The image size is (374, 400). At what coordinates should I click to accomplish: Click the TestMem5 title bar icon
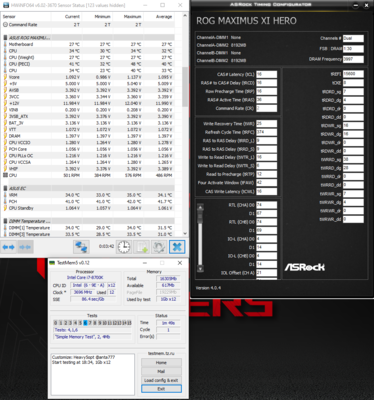(52, 263)
